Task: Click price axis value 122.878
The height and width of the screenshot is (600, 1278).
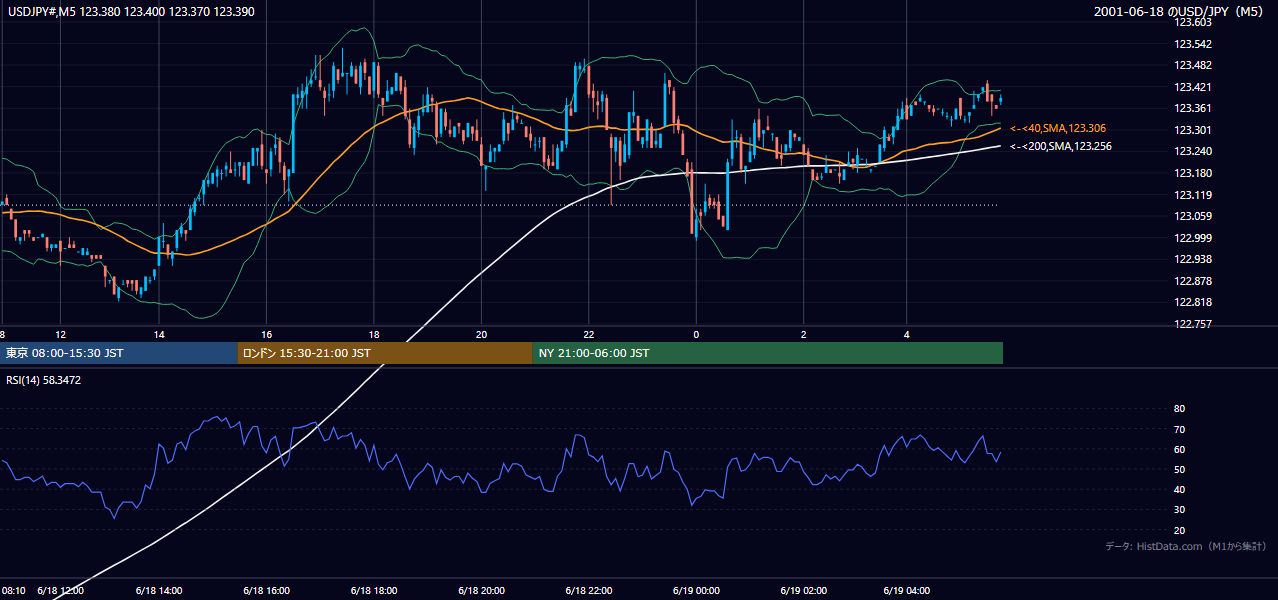Action: [1192, 281]
